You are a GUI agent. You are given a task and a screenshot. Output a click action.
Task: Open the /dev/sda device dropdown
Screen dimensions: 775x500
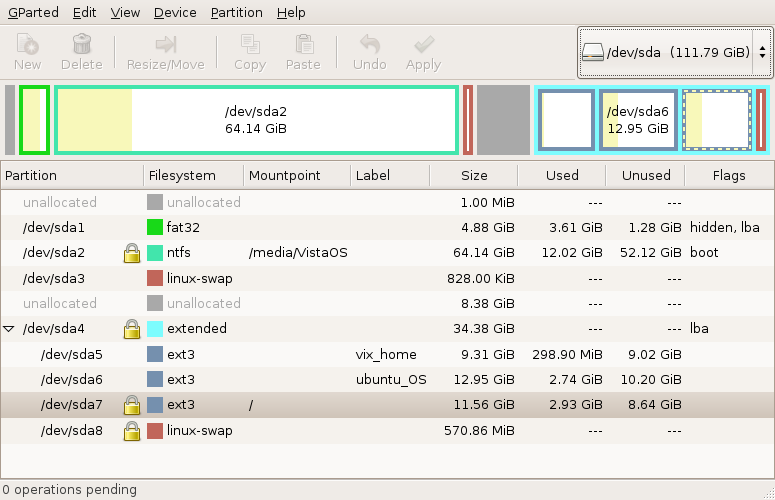coord(675,52)
